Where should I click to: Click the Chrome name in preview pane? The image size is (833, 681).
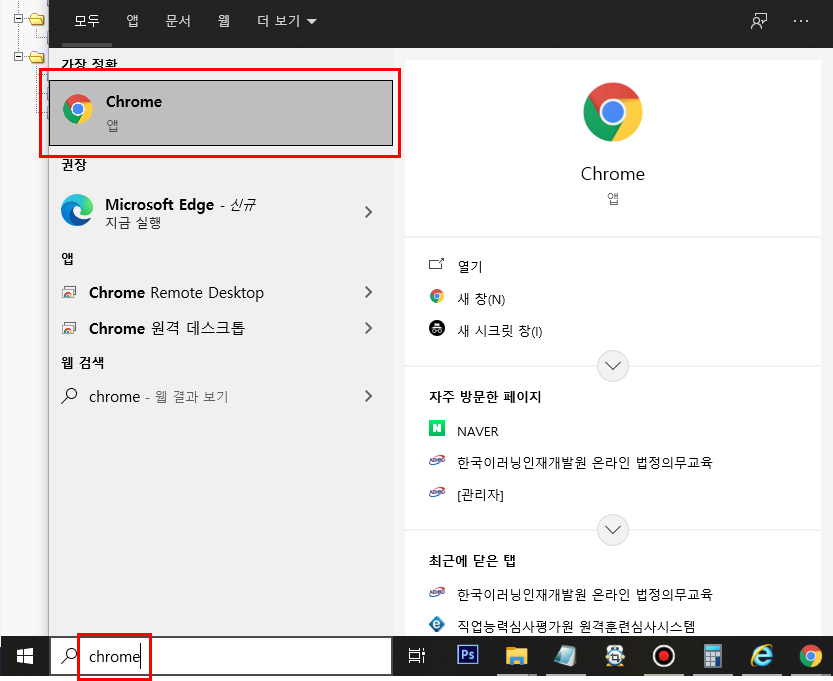(613, 174)
